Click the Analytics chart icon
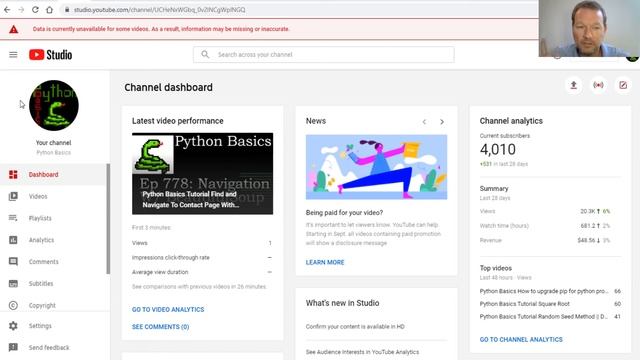 point(13,240)
